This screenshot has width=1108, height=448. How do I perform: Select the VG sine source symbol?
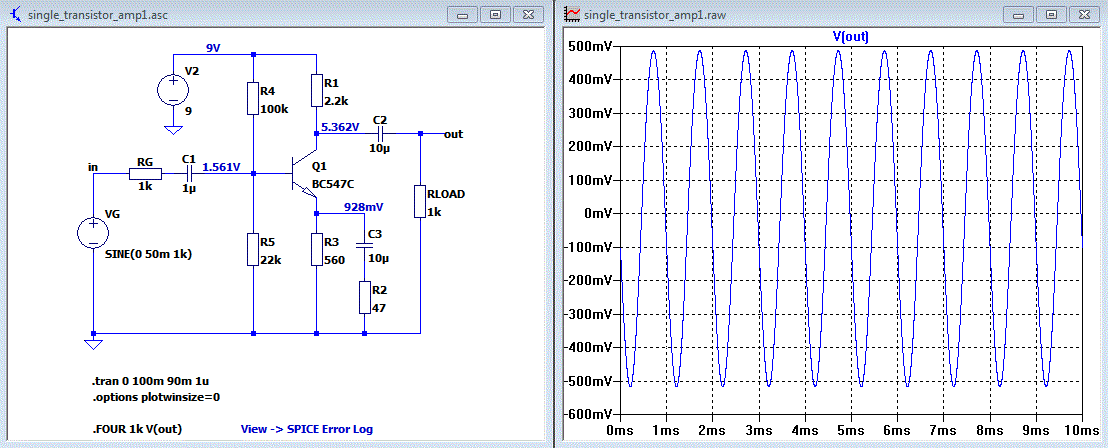93,232
